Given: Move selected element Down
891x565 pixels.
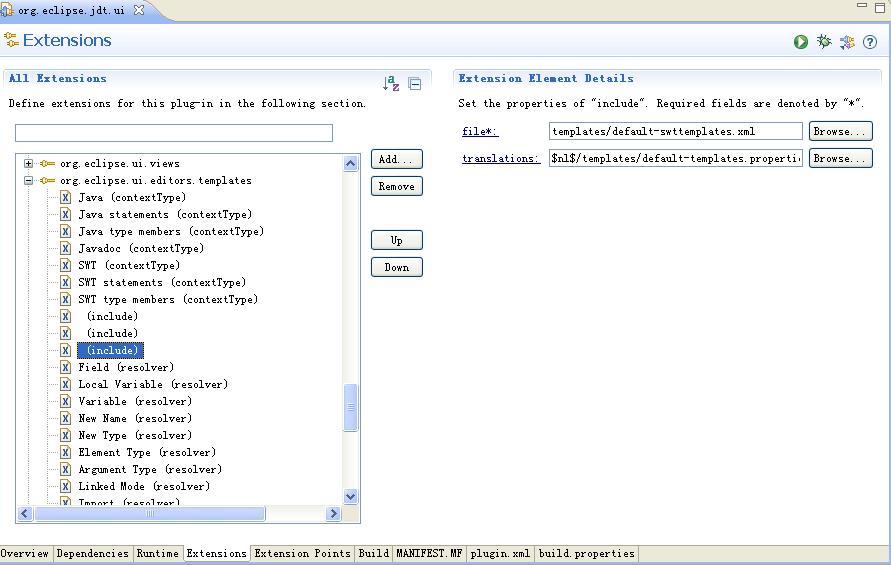Looking at the screenshot, I should click(397, 267).
